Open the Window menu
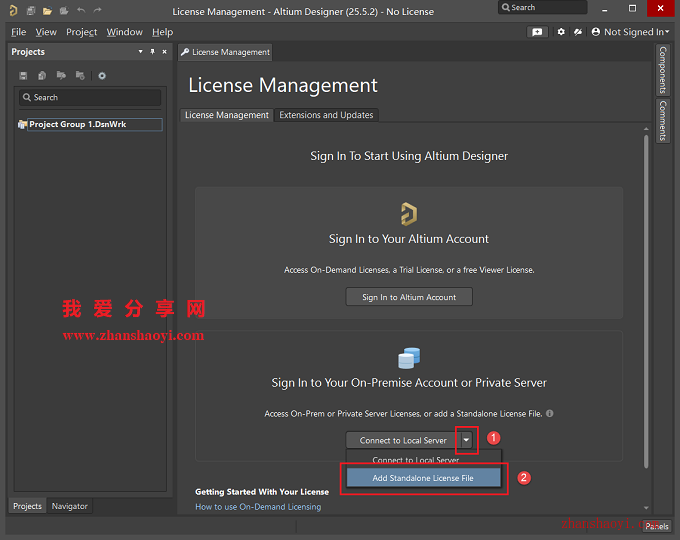Screen dimensions: 680x540 coord(124,32)
